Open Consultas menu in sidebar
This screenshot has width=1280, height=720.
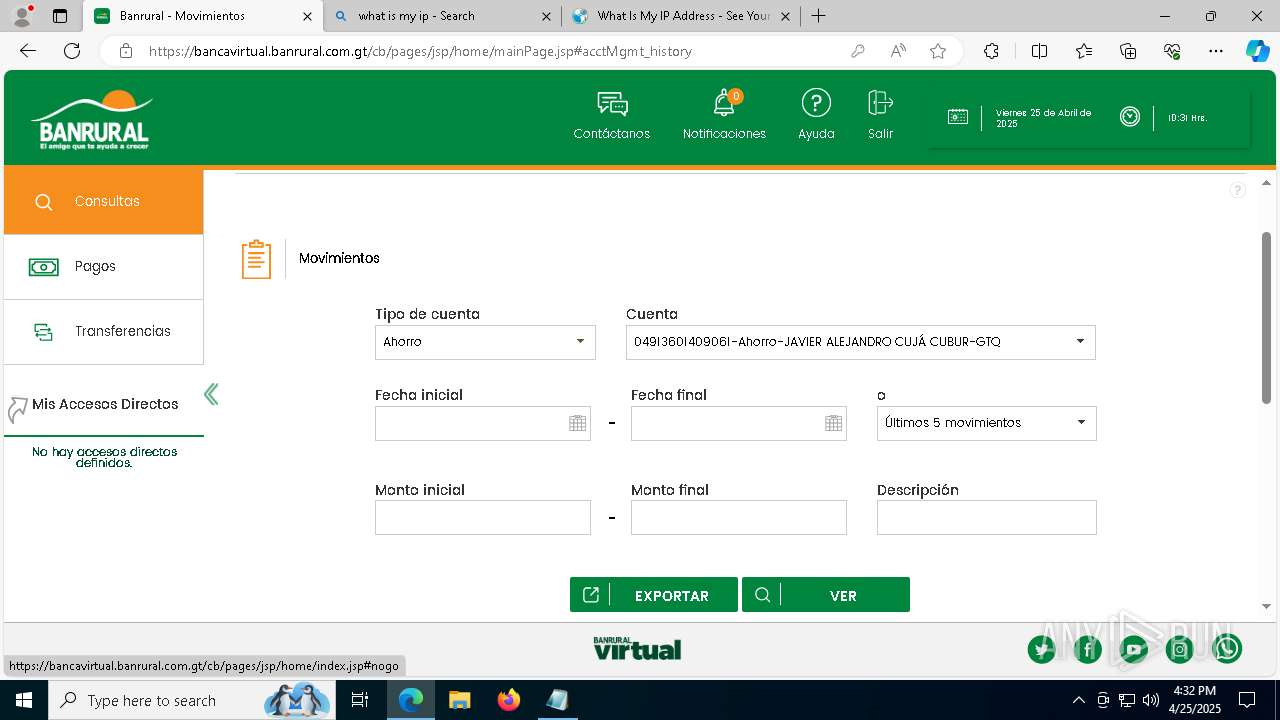click(x=104, y=201)
